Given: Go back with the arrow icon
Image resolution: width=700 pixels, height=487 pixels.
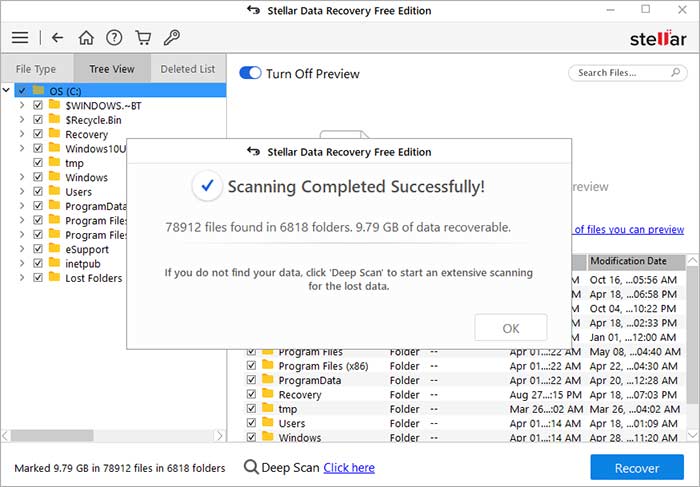Looking at the screenshot, I should click(57, 37).
